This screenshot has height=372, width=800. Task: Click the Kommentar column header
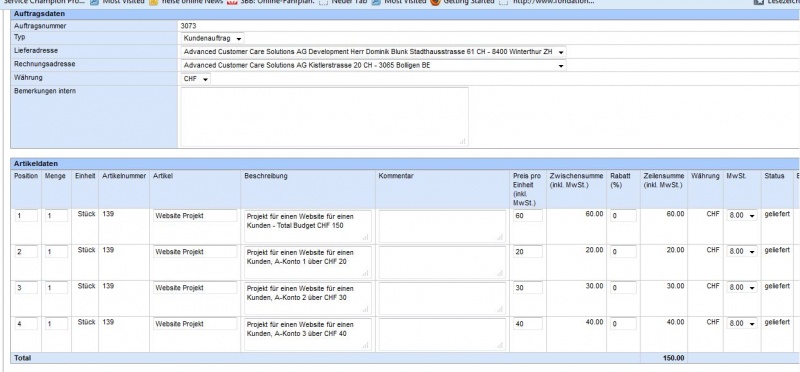396,176
